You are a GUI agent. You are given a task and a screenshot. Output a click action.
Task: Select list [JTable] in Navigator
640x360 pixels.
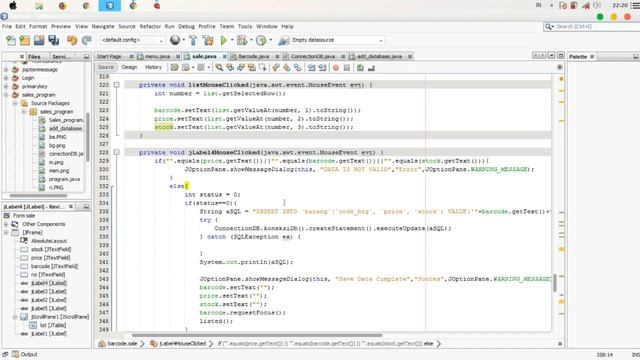pos(53,325)
